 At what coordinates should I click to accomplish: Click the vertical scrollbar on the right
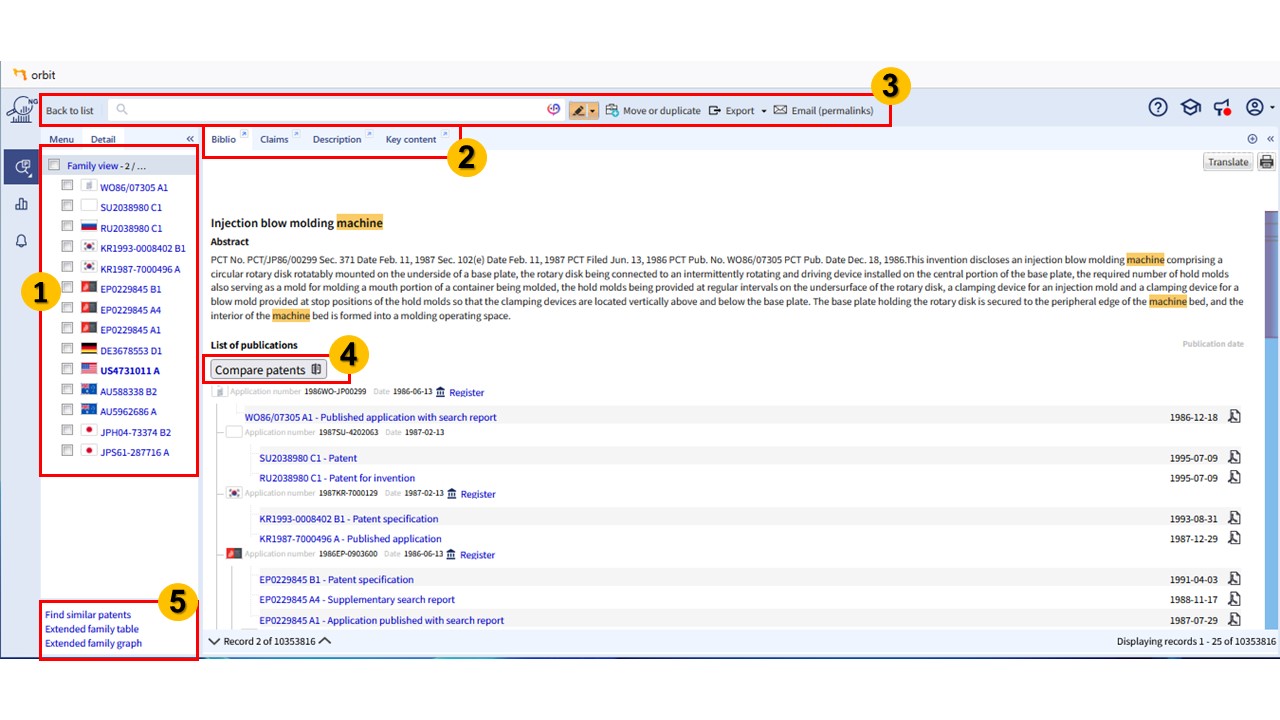pyautogui.click(x=1271, y=400)
